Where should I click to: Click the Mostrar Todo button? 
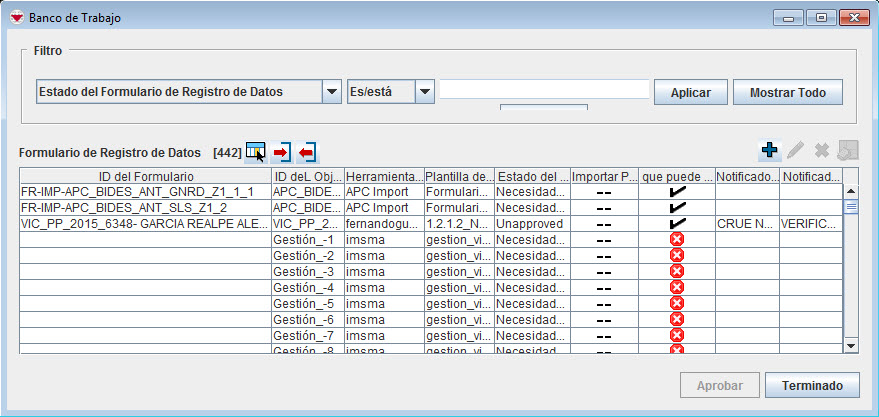pyautogui.click(x=788, y=92)
